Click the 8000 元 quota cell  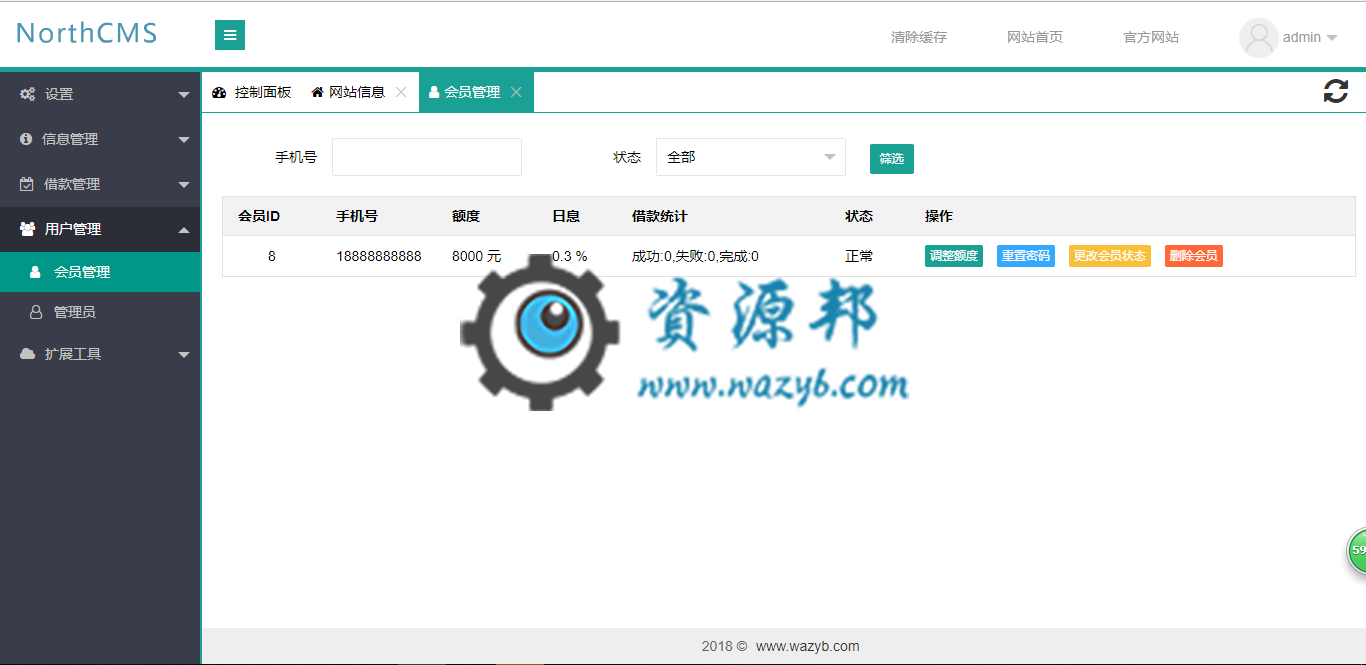[x=477, y=256]
